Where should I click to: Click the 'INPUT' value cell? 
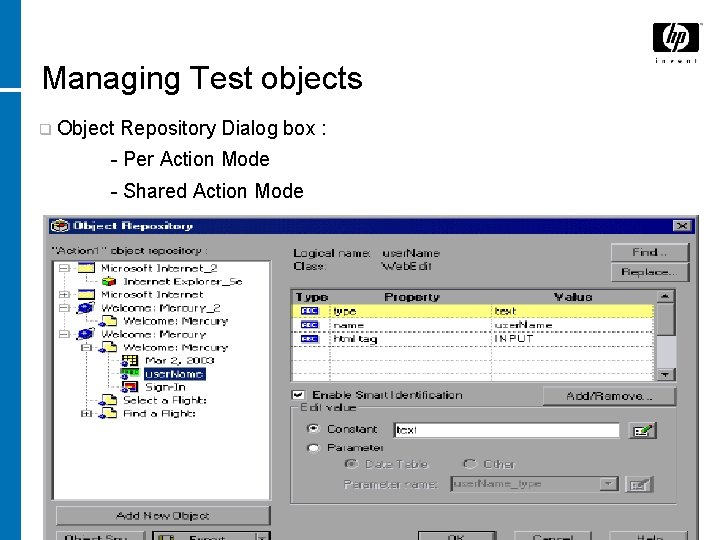tap(573, 339)
